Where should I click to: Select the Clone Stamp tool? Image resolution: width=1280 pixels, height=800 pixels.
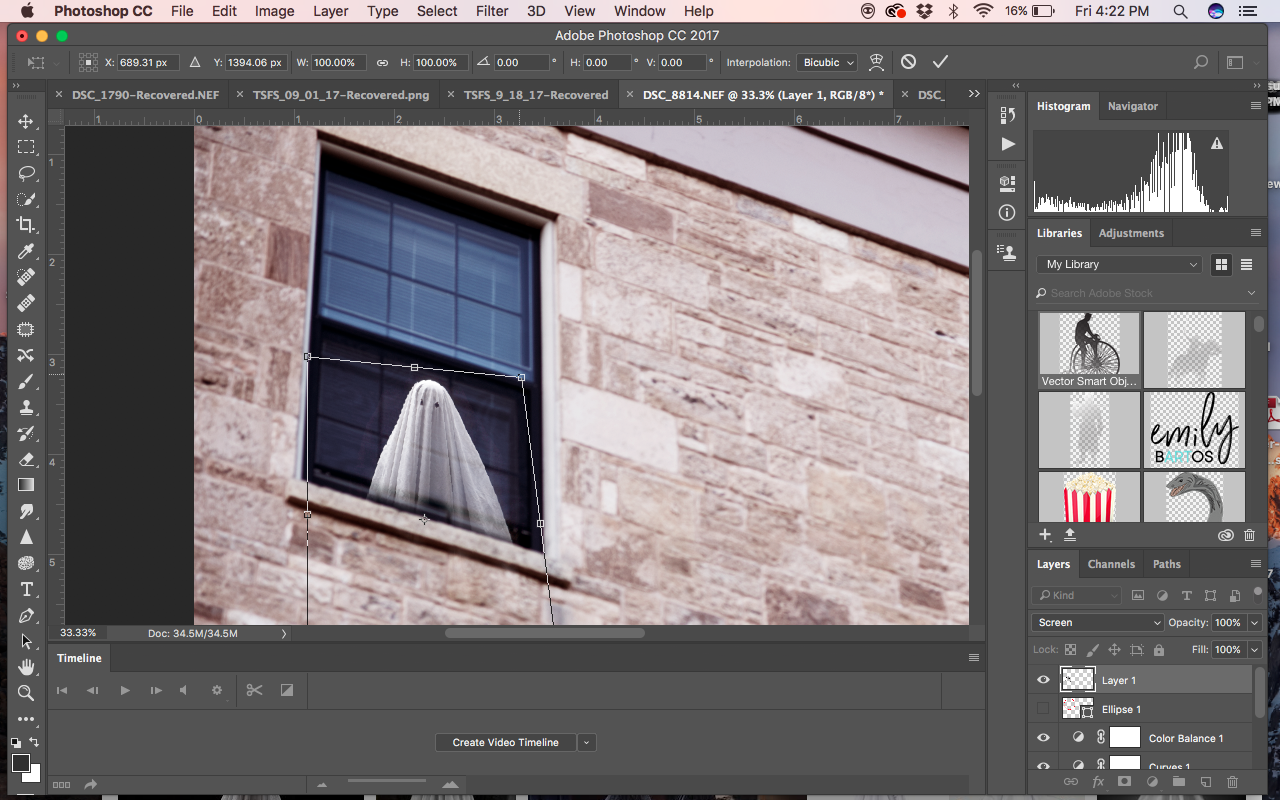click(x=26, y=407)
